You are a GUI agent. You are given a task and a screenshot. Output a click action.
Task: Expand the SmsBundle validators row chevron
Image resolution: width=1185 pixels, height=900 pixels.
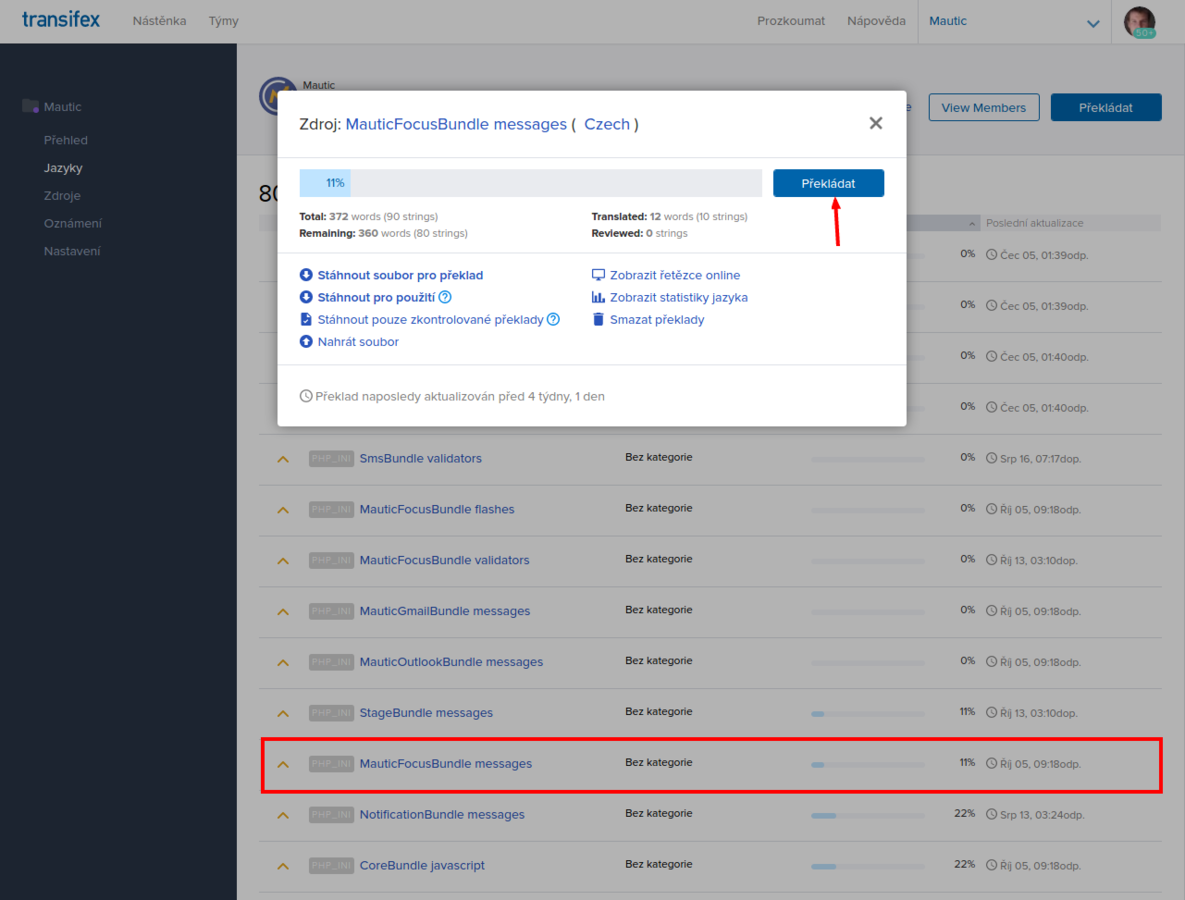point(283,459)
